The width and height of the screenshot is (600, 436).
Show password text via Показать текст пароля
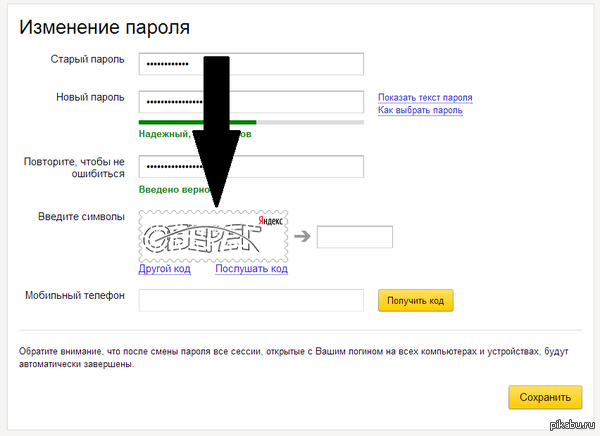pyautogui.click(x=425, y=97)
